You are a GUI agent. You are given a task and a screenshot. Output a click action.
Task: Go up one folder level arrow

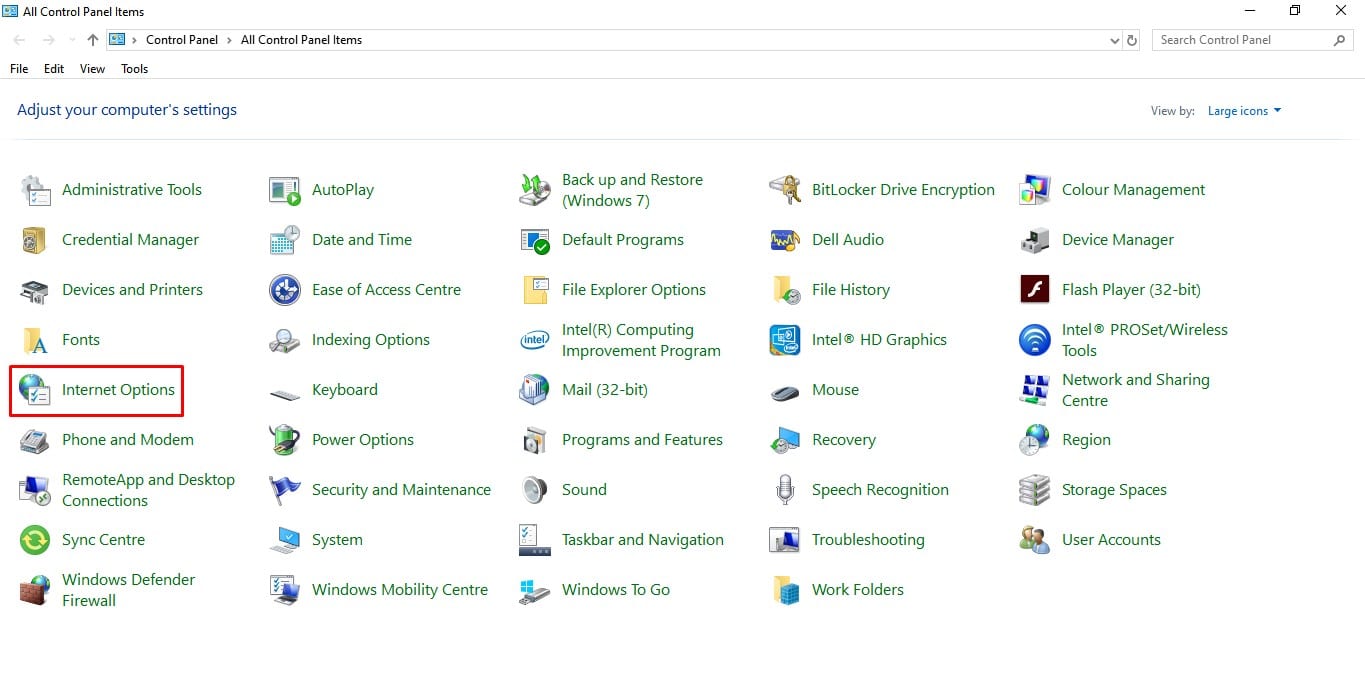[x=93, y=40]
